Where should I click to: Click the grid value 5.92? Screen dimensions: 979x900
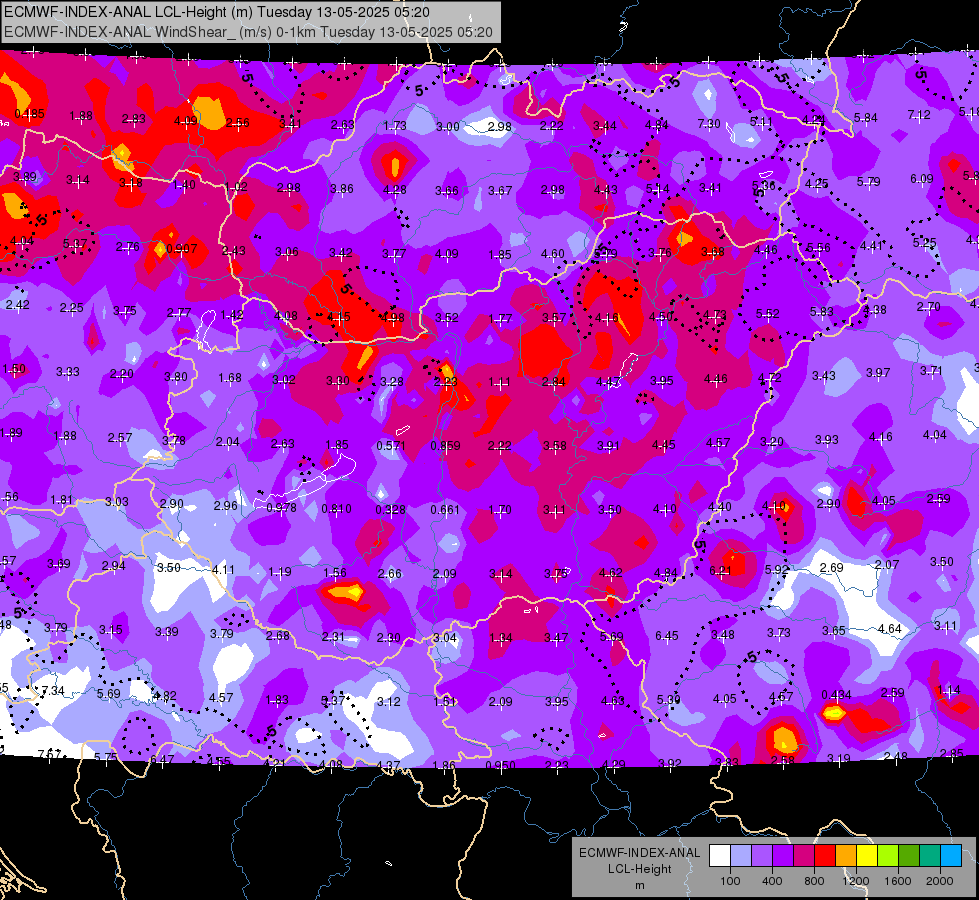tap(777, 570)
